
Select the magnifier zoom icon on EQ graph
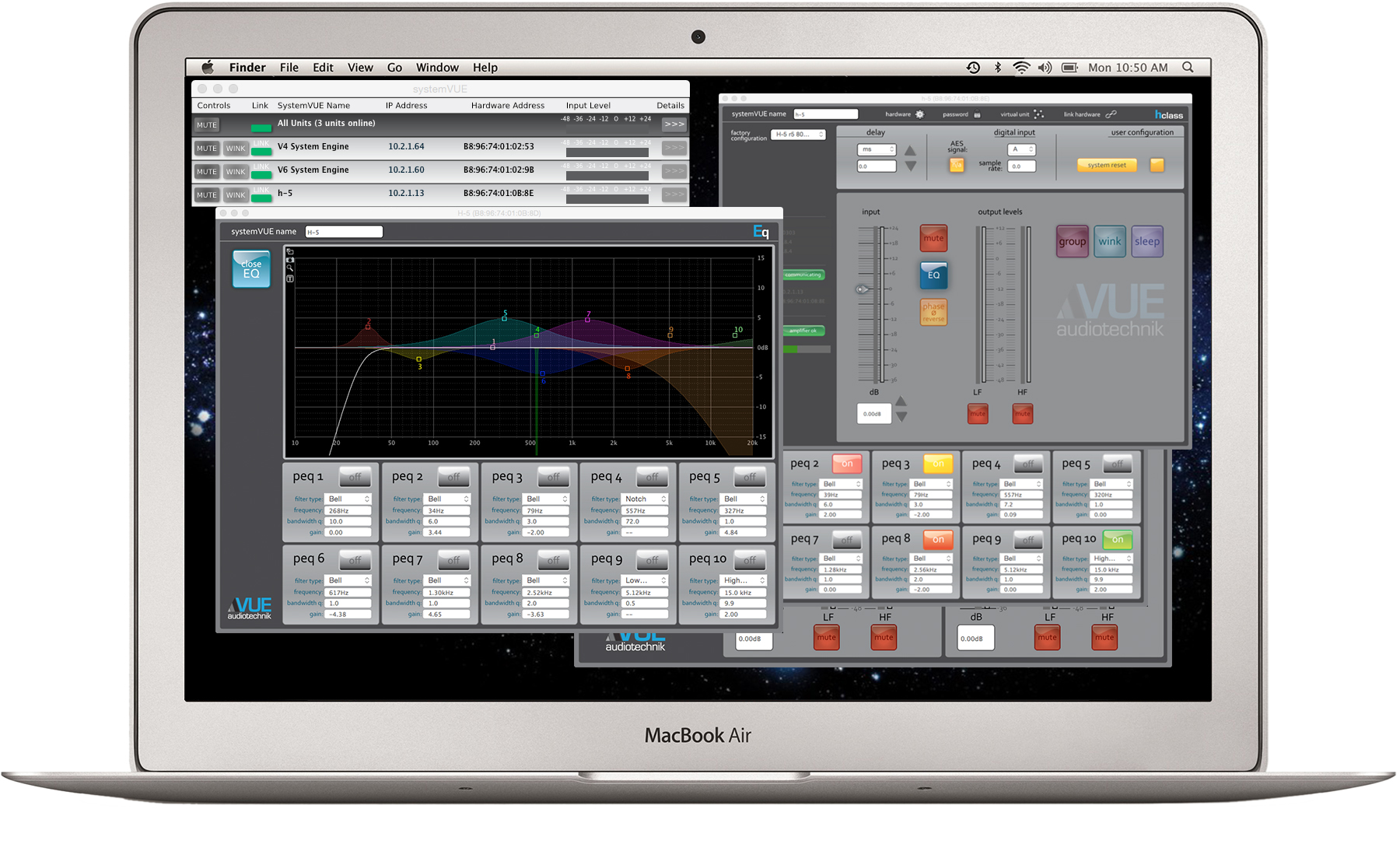290,268
